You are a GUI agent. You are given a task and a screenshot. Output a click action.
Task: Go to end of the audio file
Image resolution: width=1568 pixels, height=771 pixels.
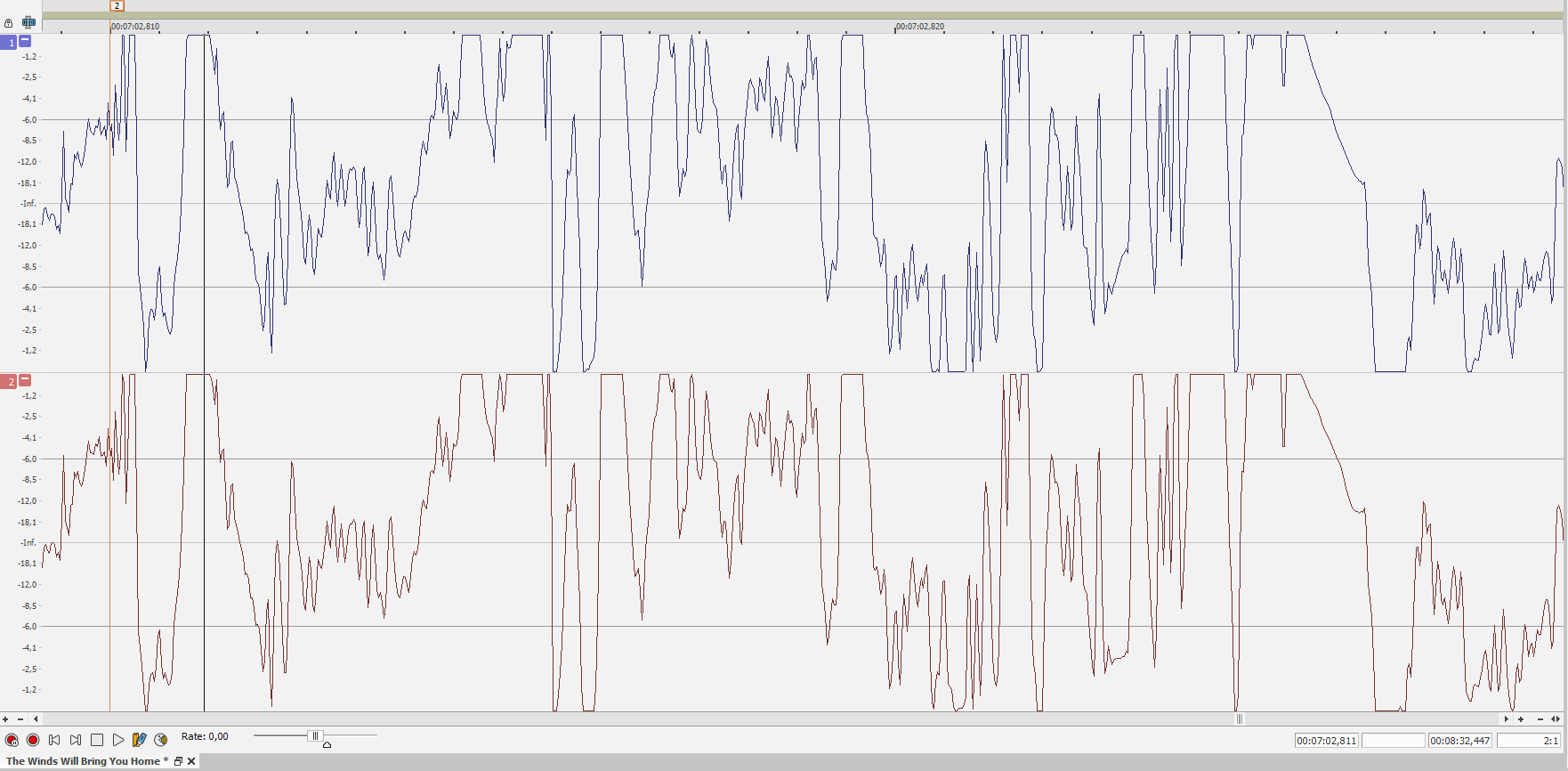(x=76, y=740)
